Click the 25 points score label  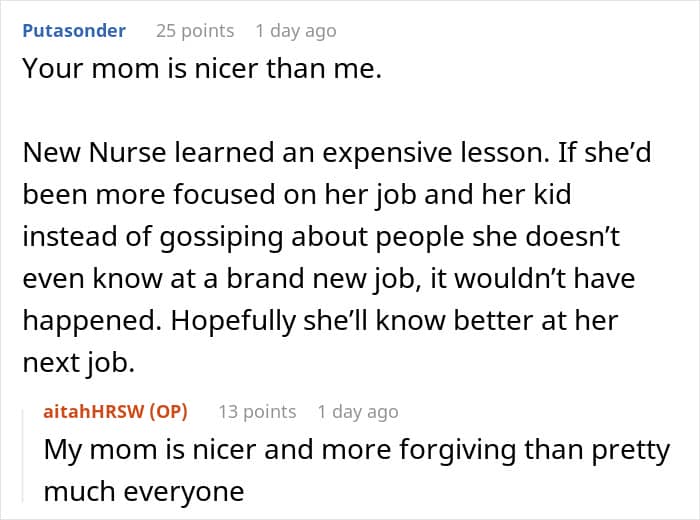coord(195,31)
